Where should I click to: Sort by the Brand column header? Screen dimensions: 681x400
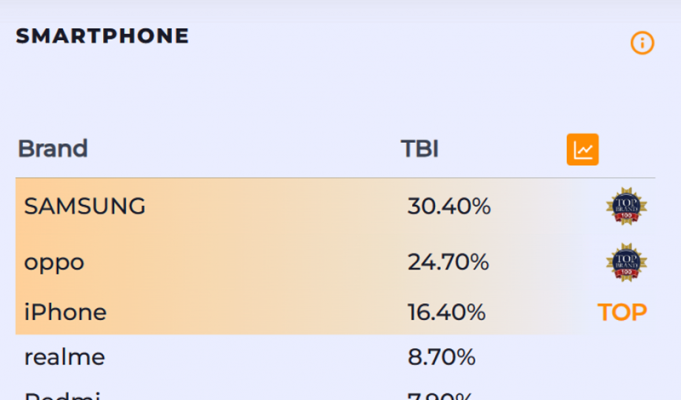(53, 149)
